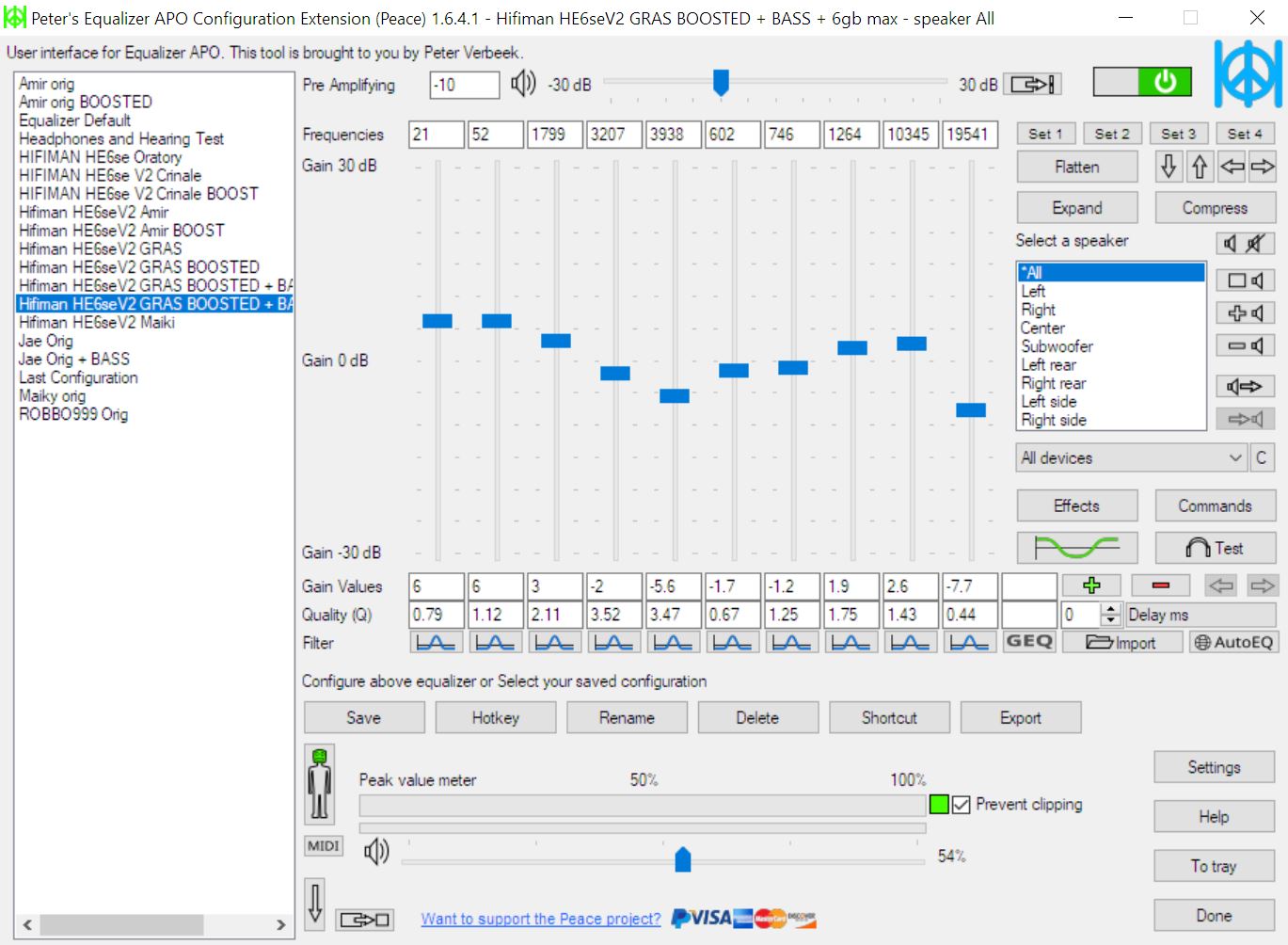Open the All devices dropdown

pos(1132,458)
